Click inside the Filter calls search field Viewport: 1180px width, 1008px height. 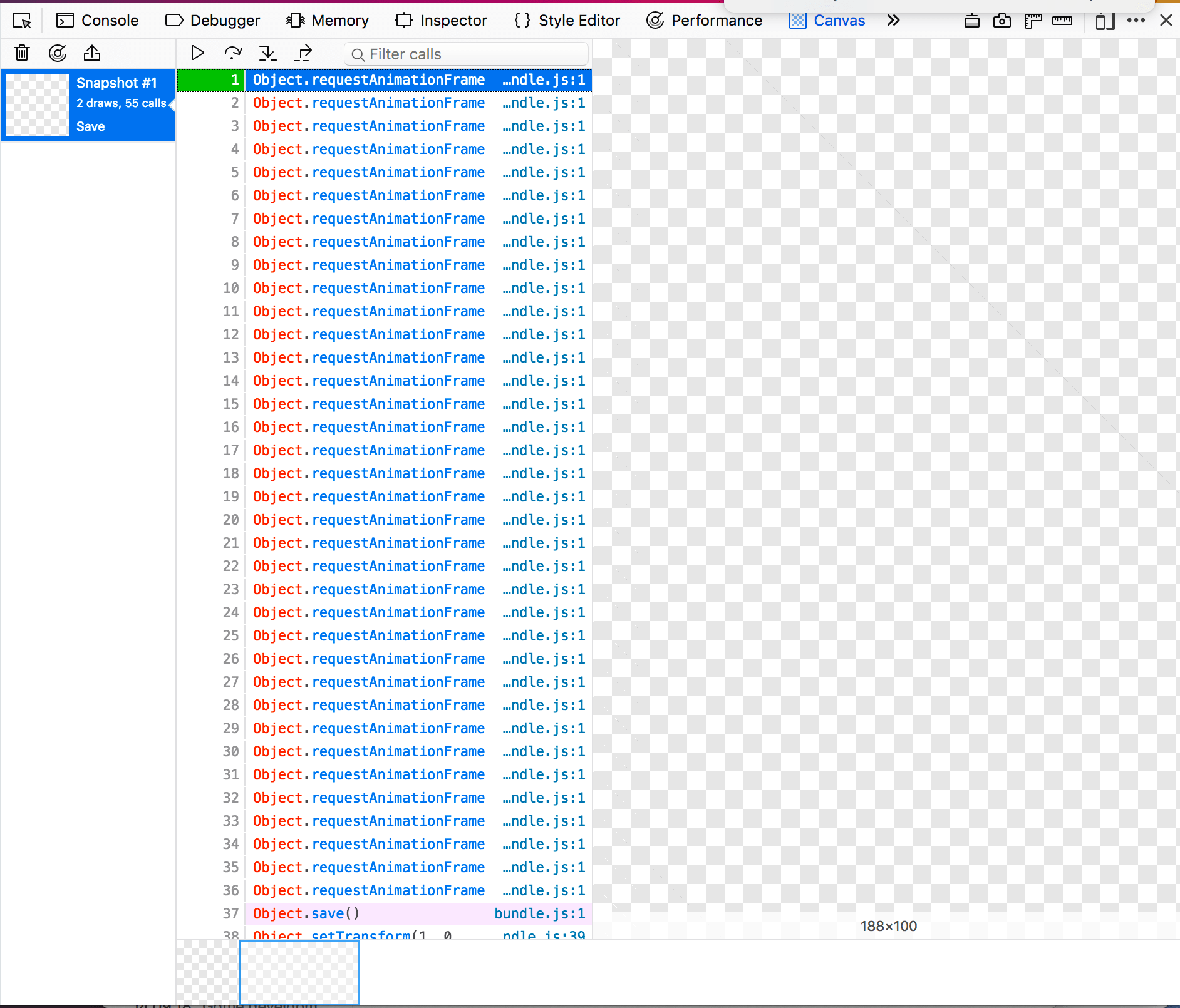coord(466,54)
